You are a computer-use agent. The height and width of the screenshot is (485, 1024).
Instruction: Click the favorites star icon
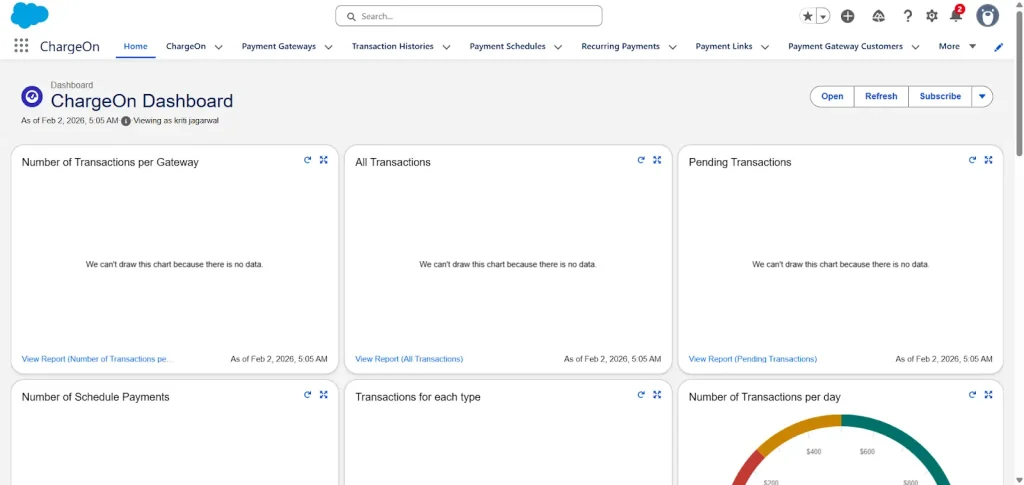tap(808, 16)
